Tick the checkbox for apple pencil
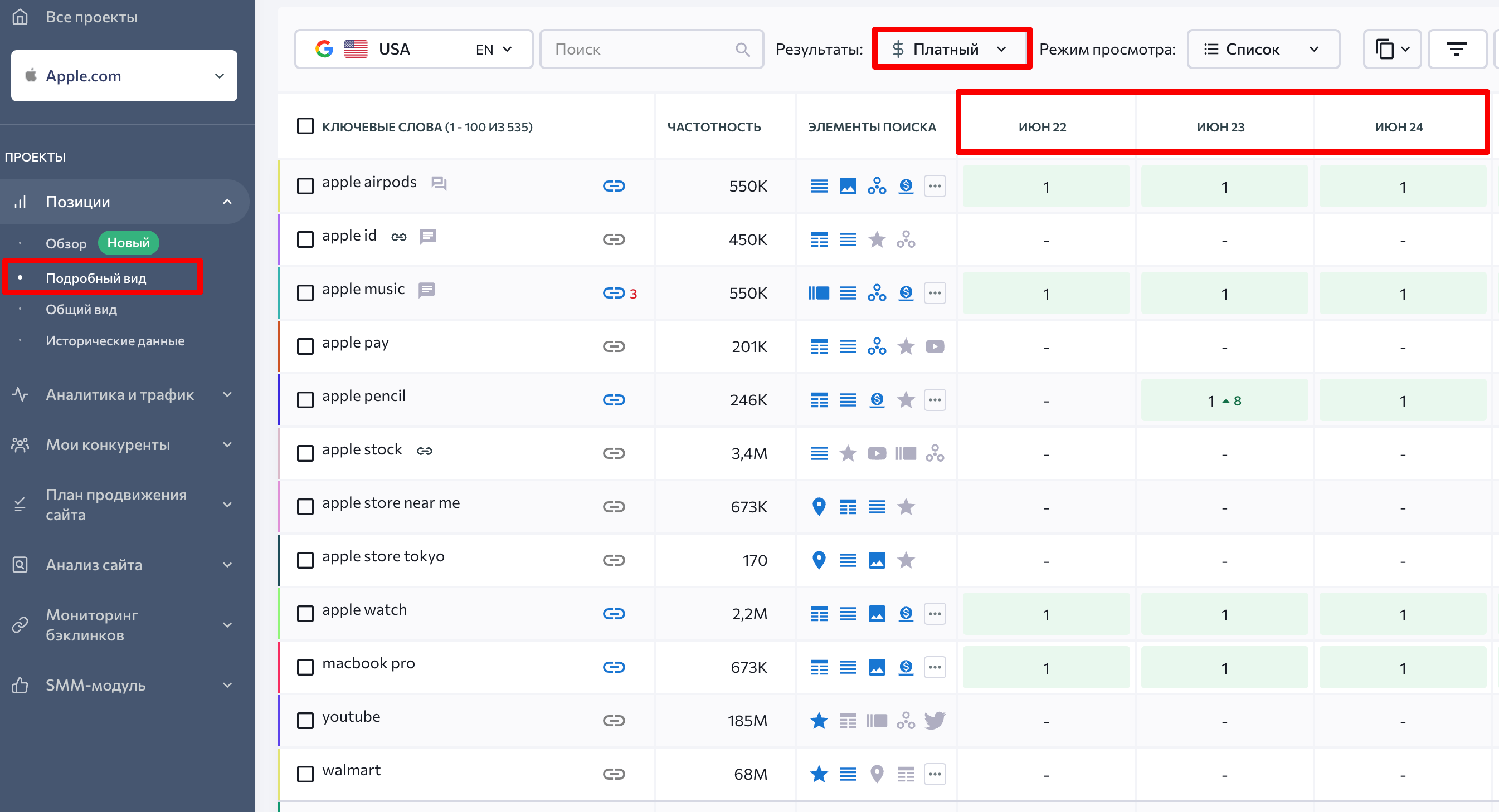 coord(305,400)
